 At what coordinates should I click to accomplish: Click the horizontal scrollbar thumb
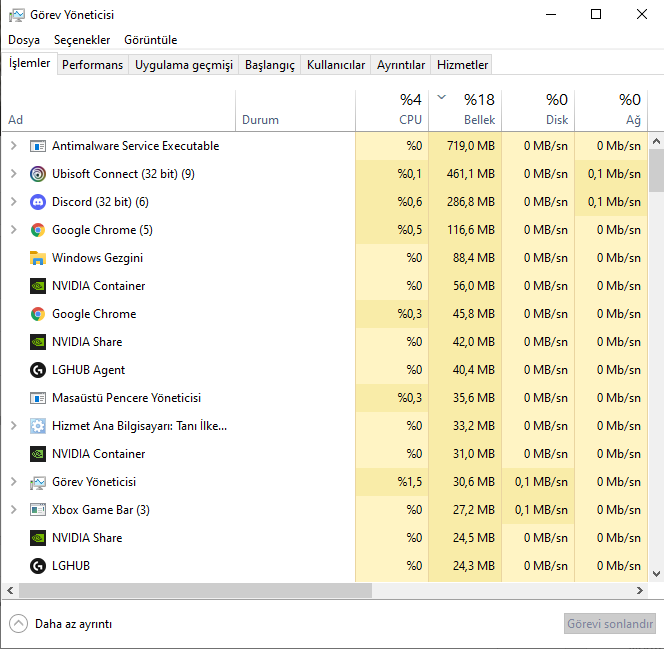[195, 590]
